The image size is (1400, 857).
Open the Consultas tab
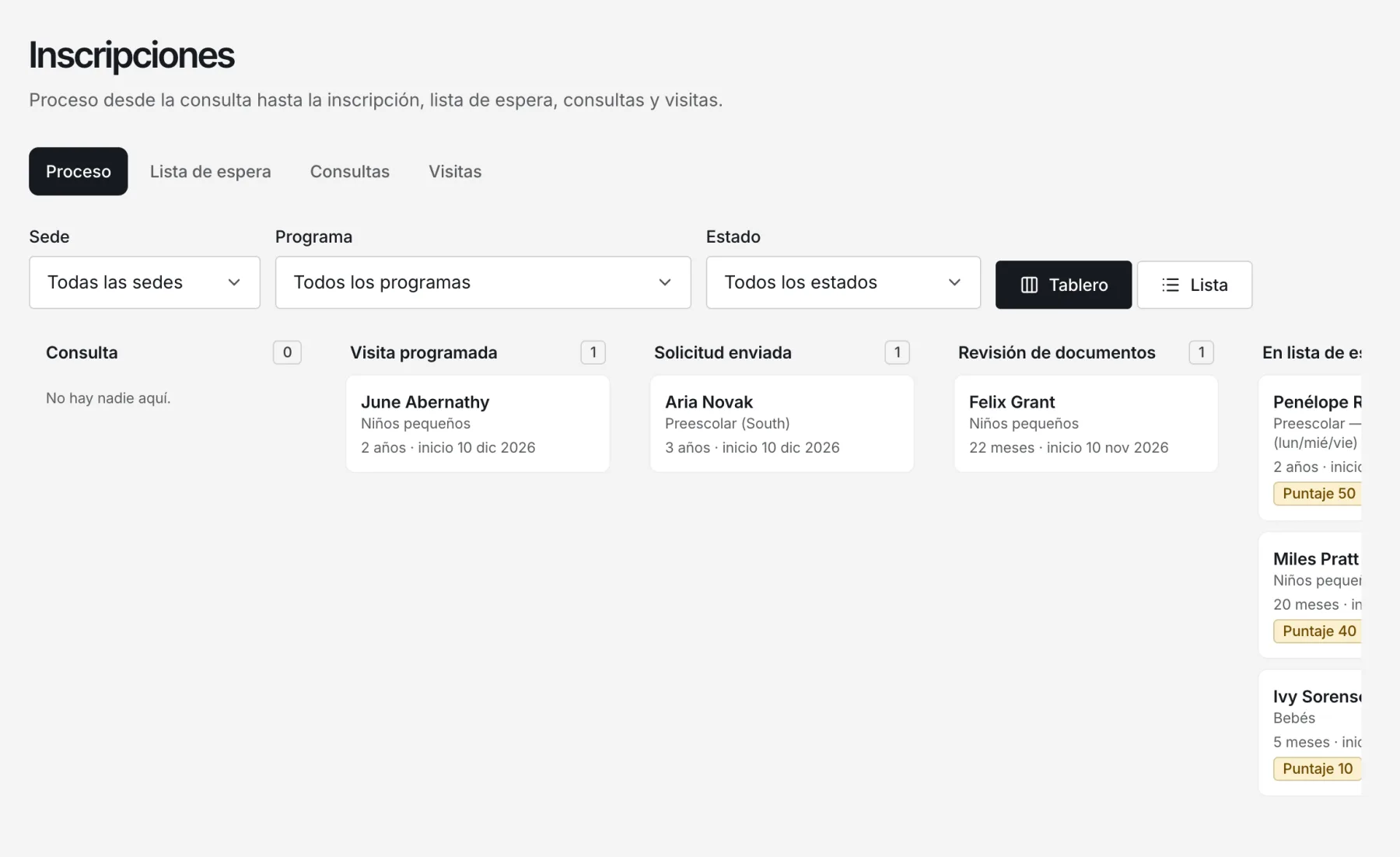point(350,171)
